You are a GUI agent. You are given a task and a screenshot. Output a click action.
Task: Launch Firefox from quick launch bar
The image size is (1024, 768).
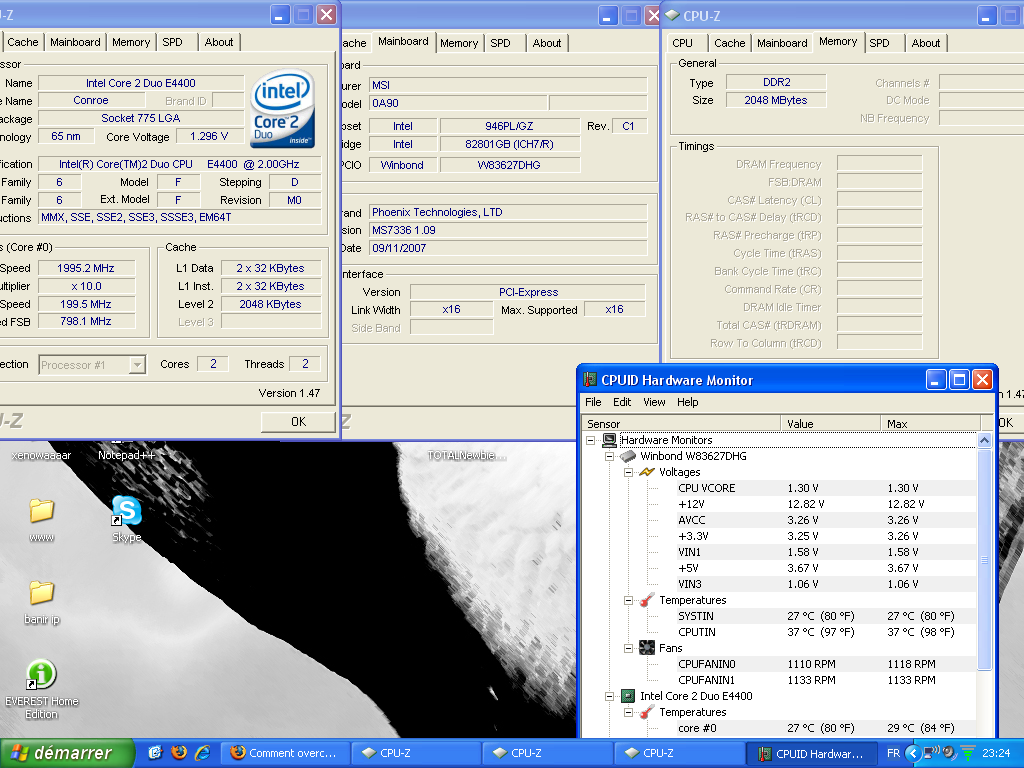[178, 752]
